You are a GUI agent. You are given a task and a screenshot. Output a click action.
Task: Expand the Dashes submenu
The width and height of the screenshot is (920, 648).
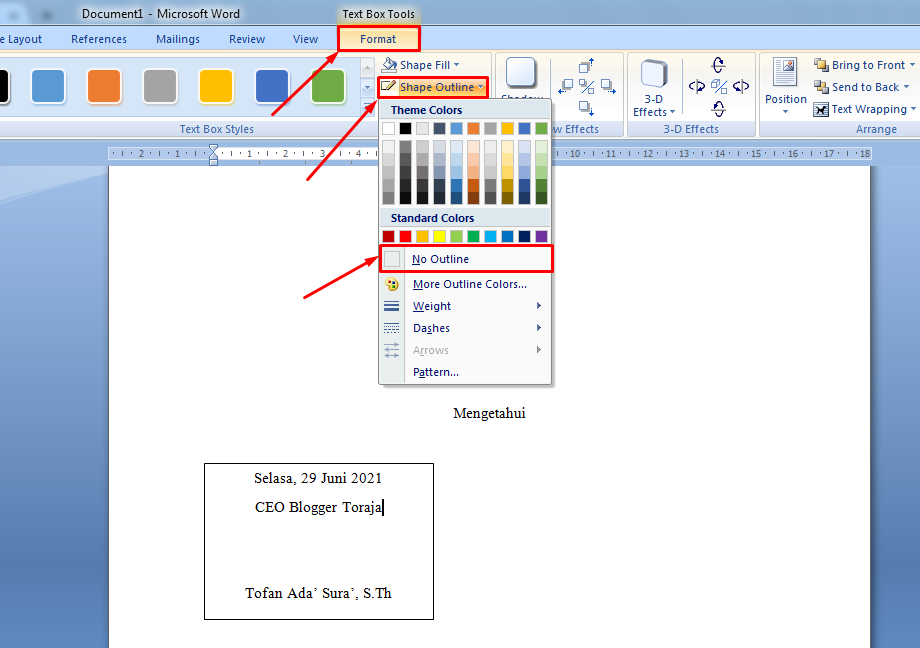pyautogui.click(x=432, y=327)
